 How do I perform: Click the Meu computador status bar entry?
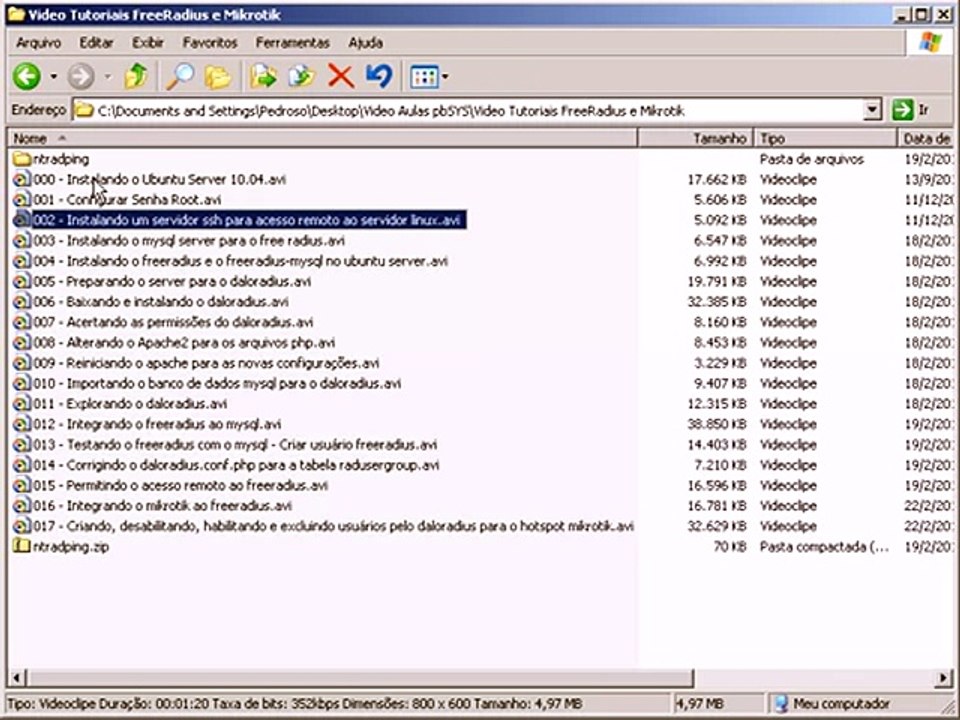[x=831, y=703]
